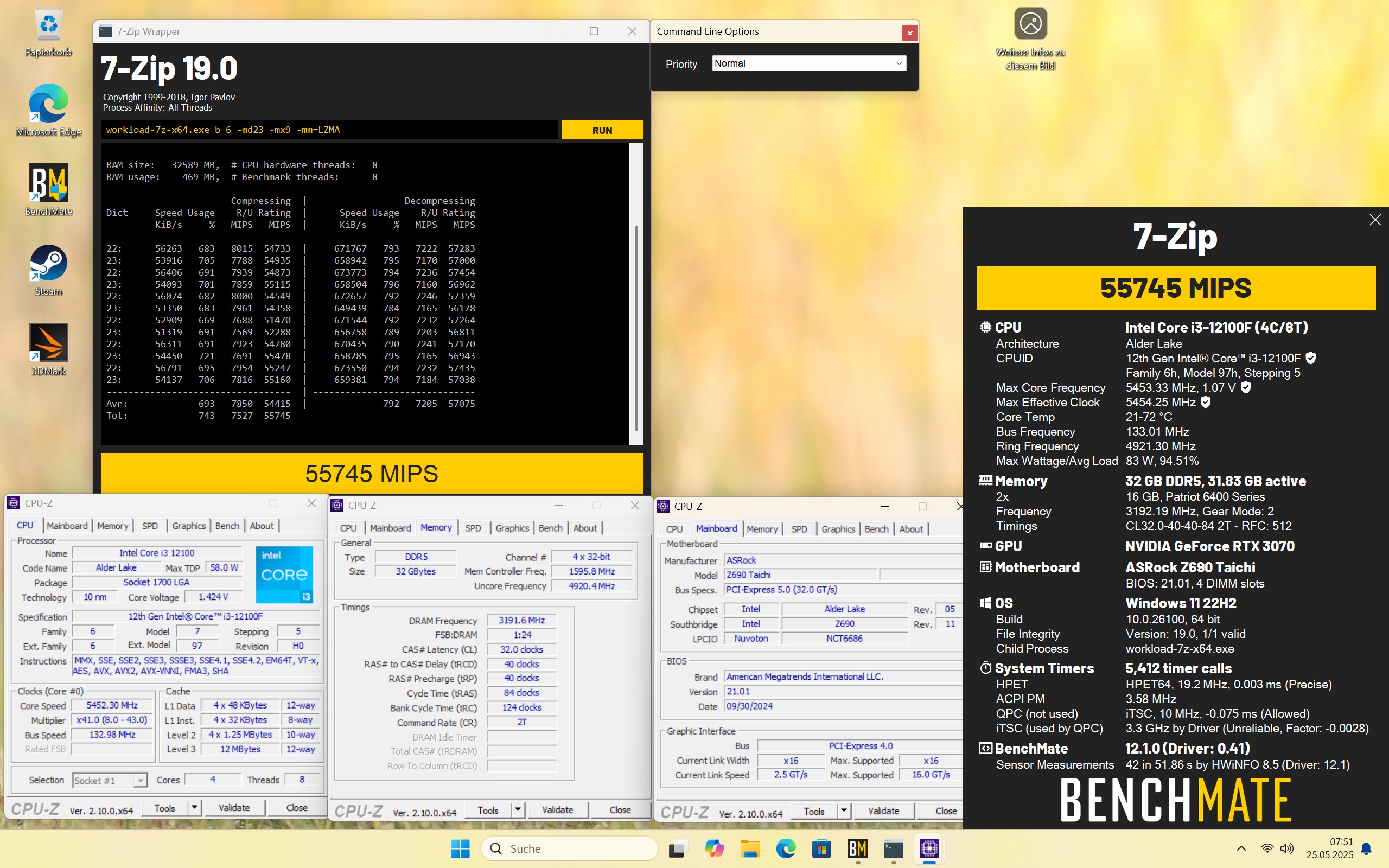Click the yellow 55745 MIPS result banner
Image resolution: width=1389 pixels, height=868 pixels.
coord(371,474)
